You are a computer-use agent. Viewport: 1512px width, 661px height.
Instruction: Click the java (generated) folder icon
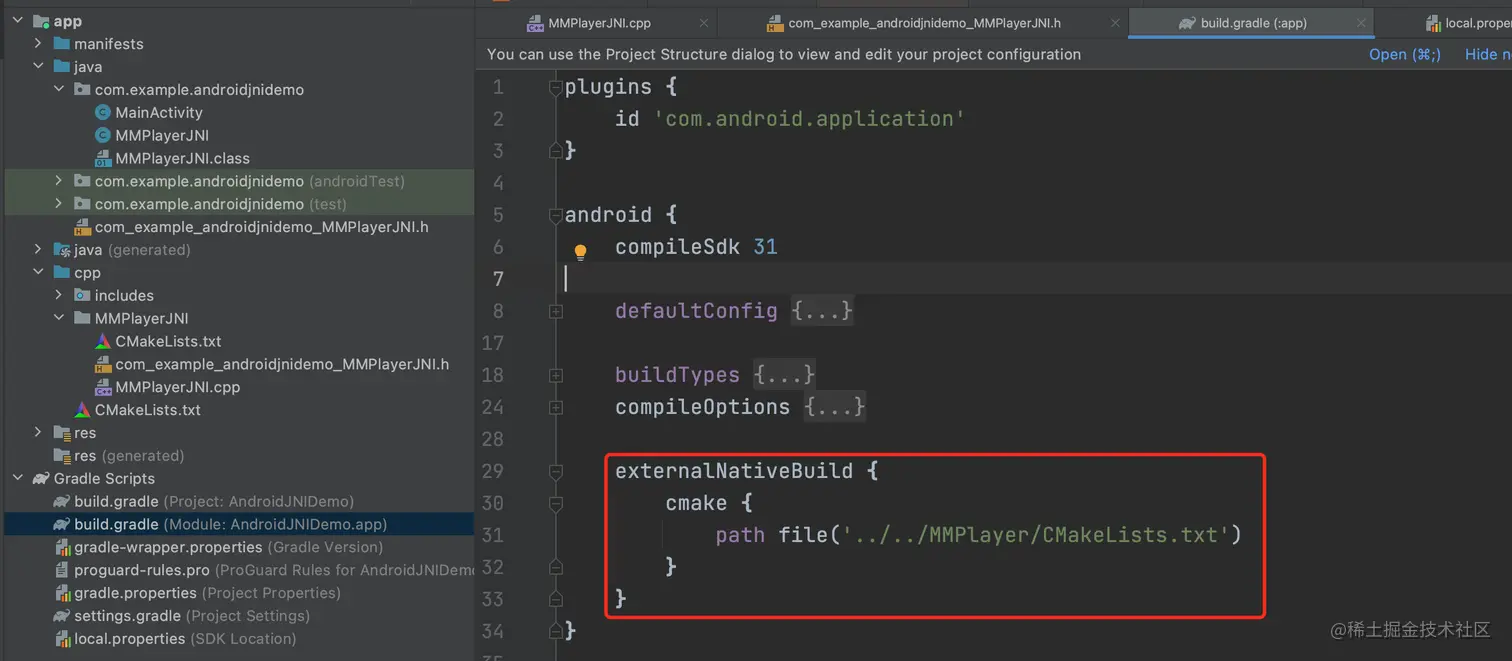coord(62,250)
